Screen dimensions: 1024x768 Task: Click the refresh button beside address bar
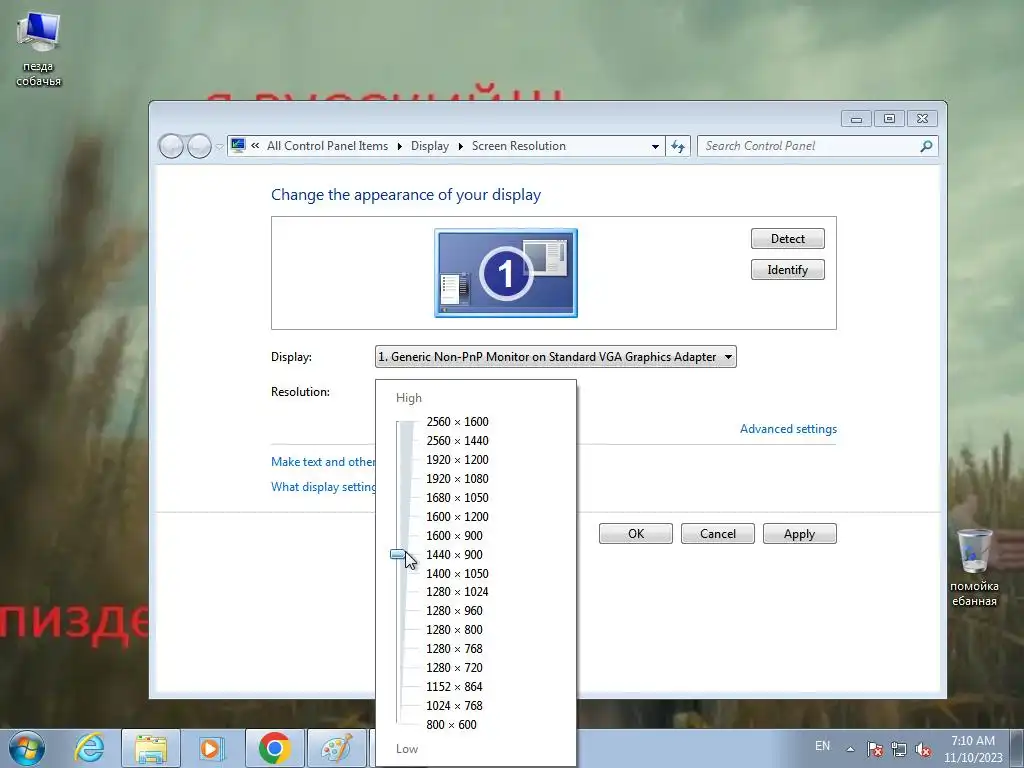tap(678, 146)
